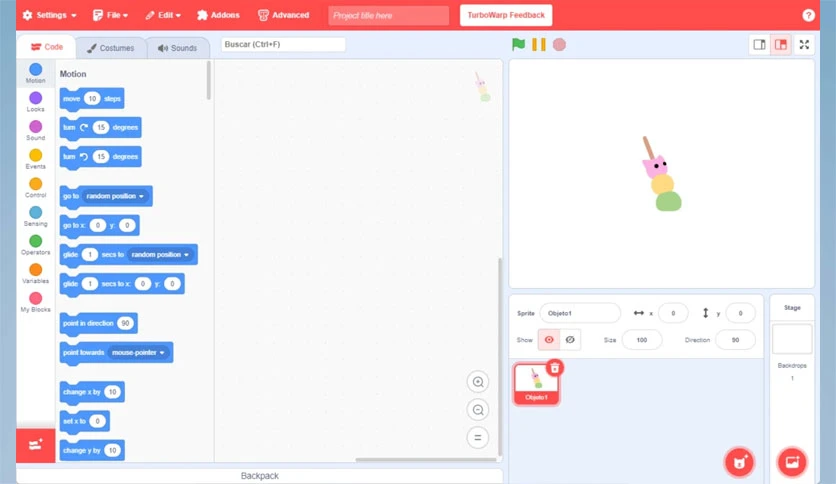Choose a new backdrop button

click(792, 462)
